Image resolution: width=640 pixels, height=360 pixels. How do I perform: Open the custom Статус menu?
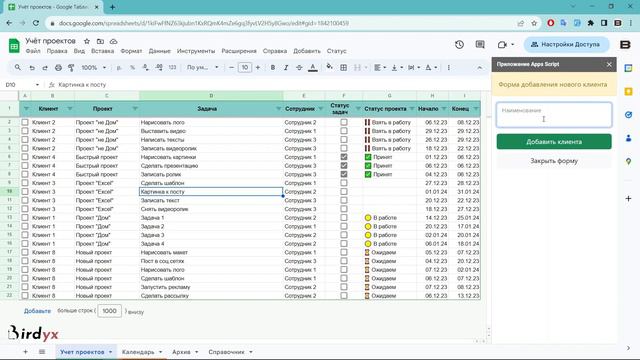336,51
